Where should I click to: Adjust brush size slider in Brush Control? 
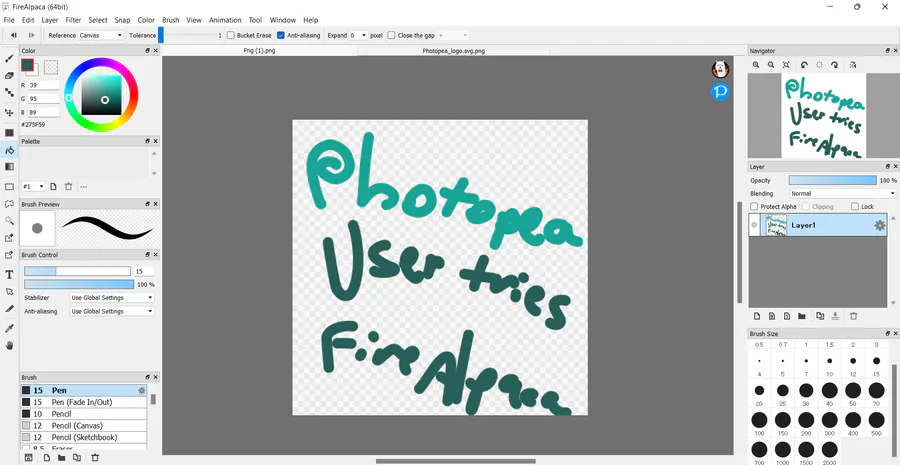(x=77, y=272)
